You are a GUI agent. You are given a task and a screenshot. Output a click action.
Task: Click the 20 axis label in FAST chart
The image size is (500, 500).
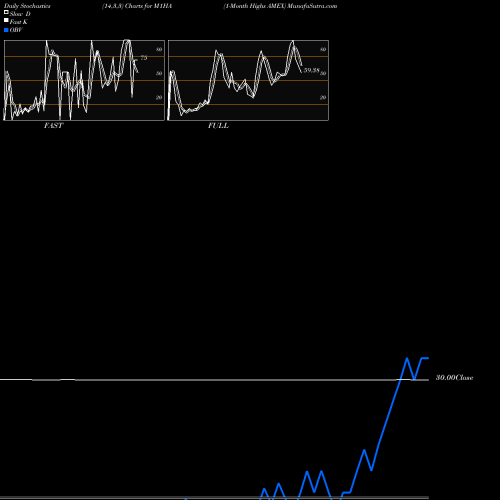coord(159,97)
